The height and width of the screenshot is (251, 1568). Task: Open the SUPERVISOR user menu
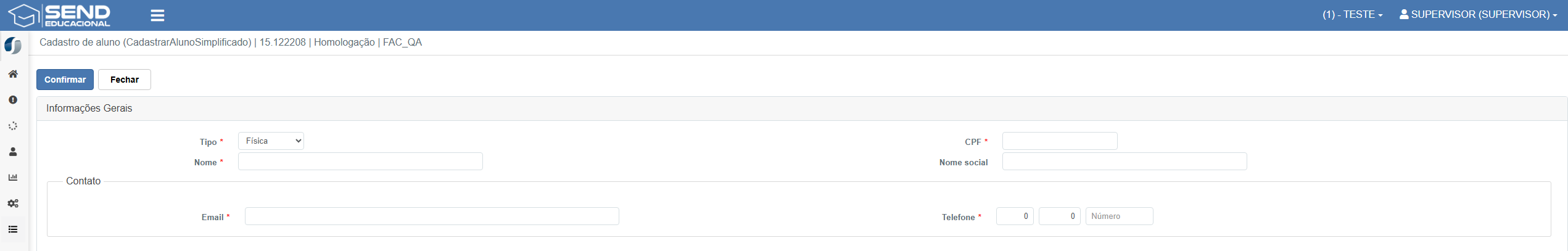(1478, 15)
